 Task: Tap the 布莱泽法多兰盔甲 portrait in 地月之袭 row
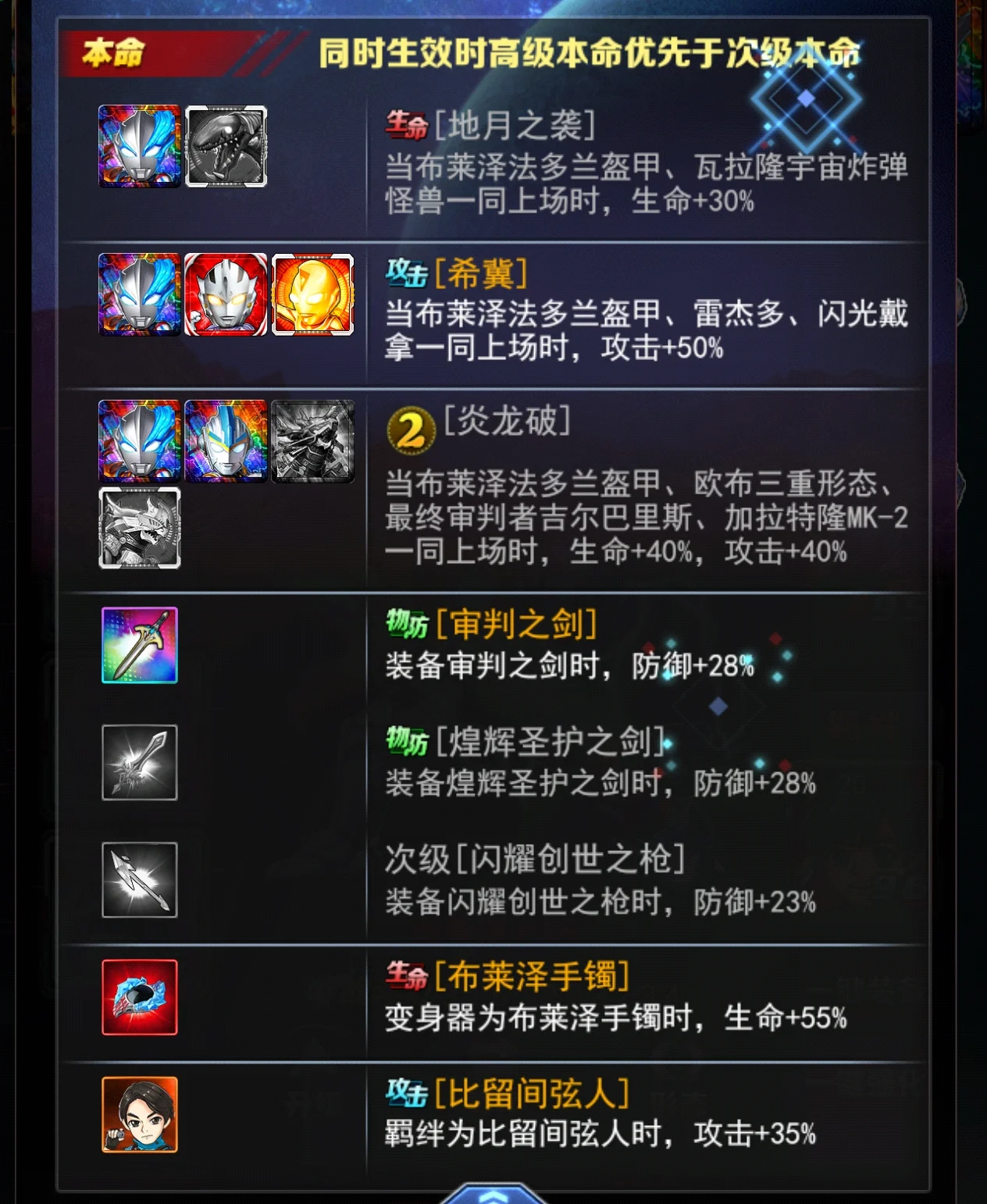[140, 147]
